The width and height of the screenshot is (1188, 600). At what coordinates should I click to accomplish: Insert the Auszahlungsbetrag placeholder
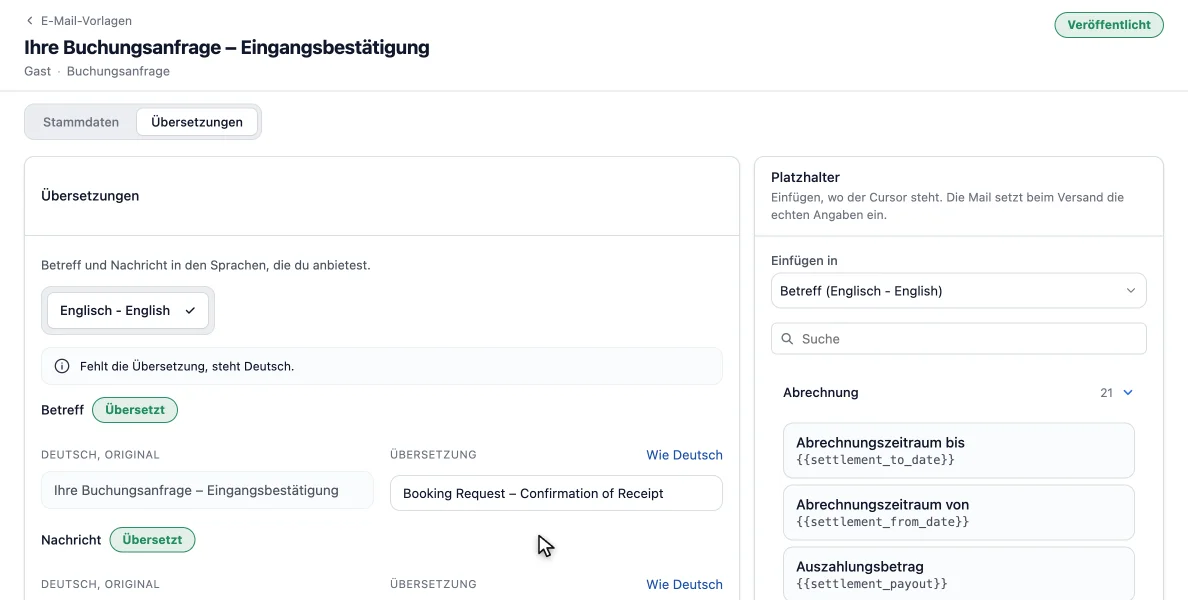click(x=958, y=574)
